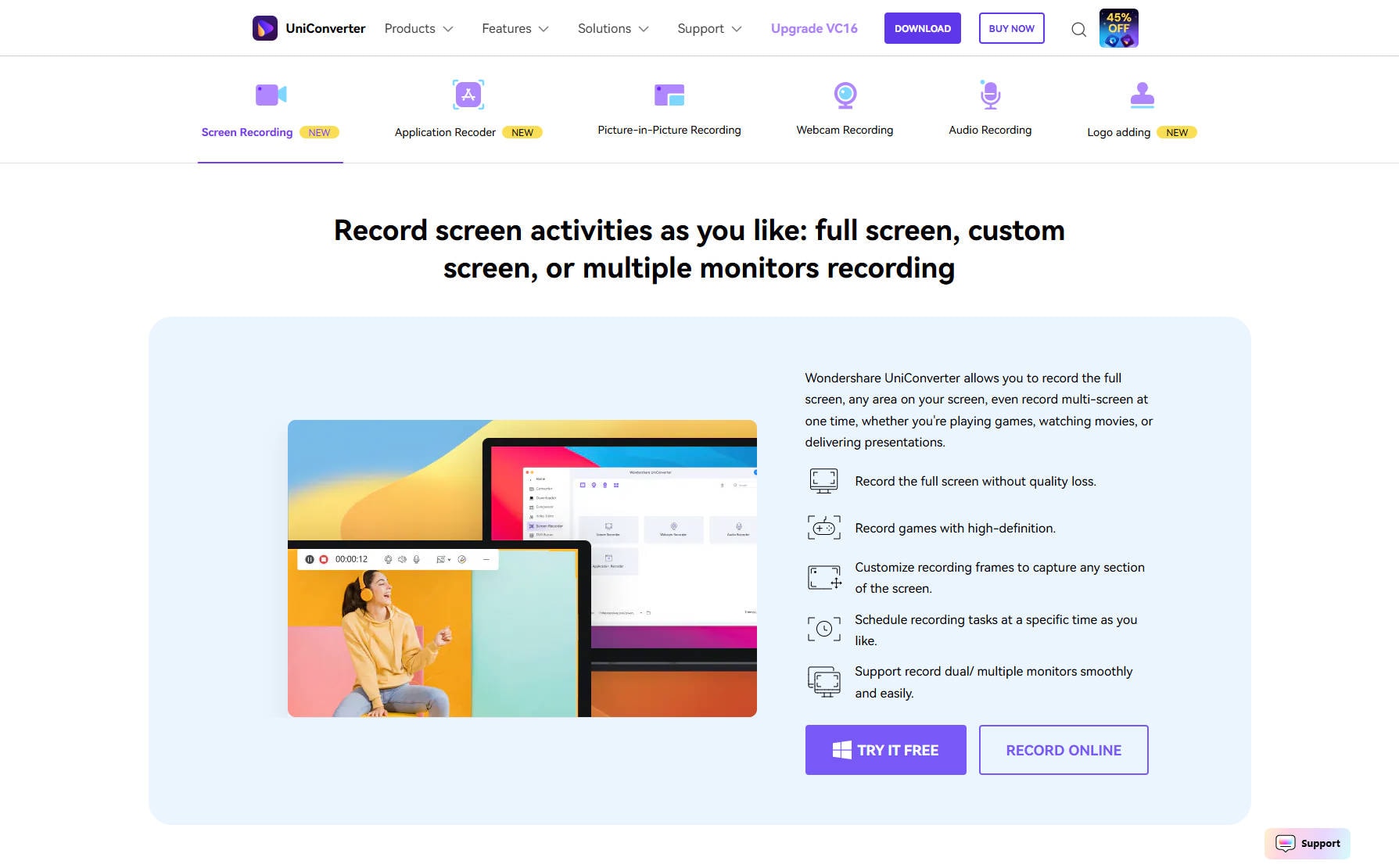Screen dimensions: 1399x868
Task: Click the Support chat bubble icon
Action: (x=1286, y=843)
